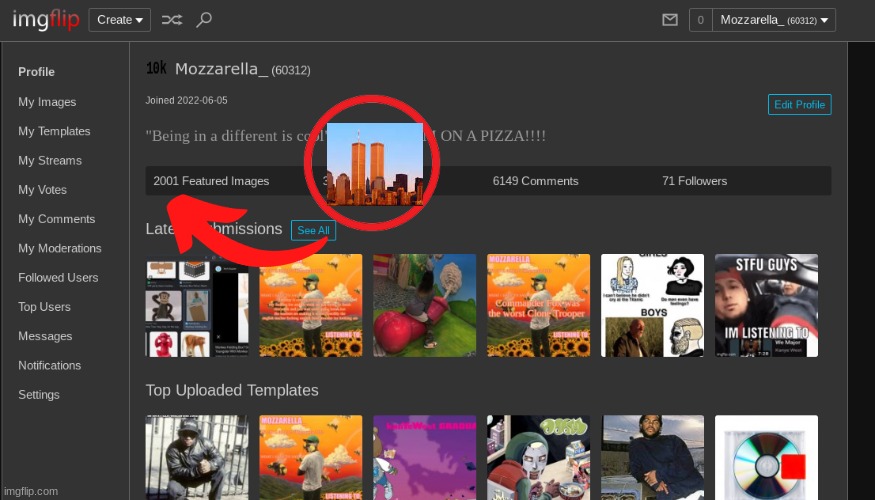Click the shuffle random meme icon
The image size is (875, 500).
[x=172, y=20]
